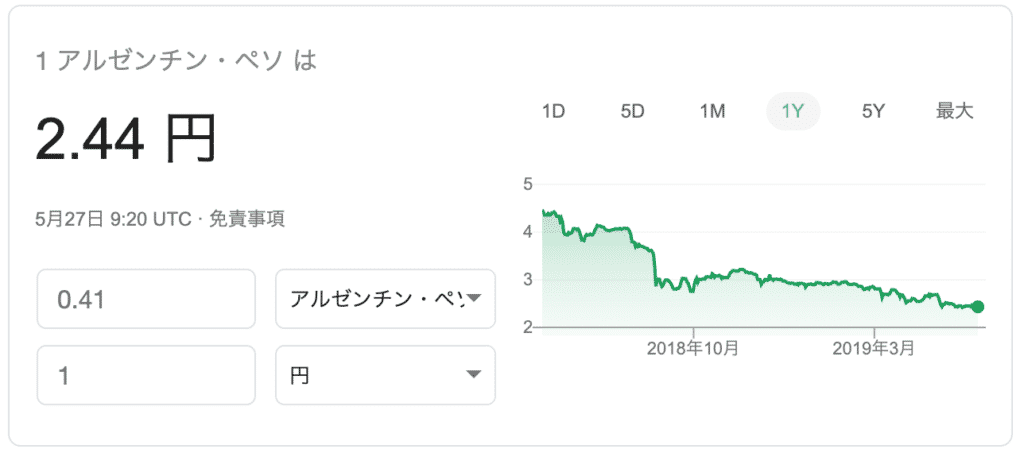Show the 最大 (max) range chart

coord(954,112)
